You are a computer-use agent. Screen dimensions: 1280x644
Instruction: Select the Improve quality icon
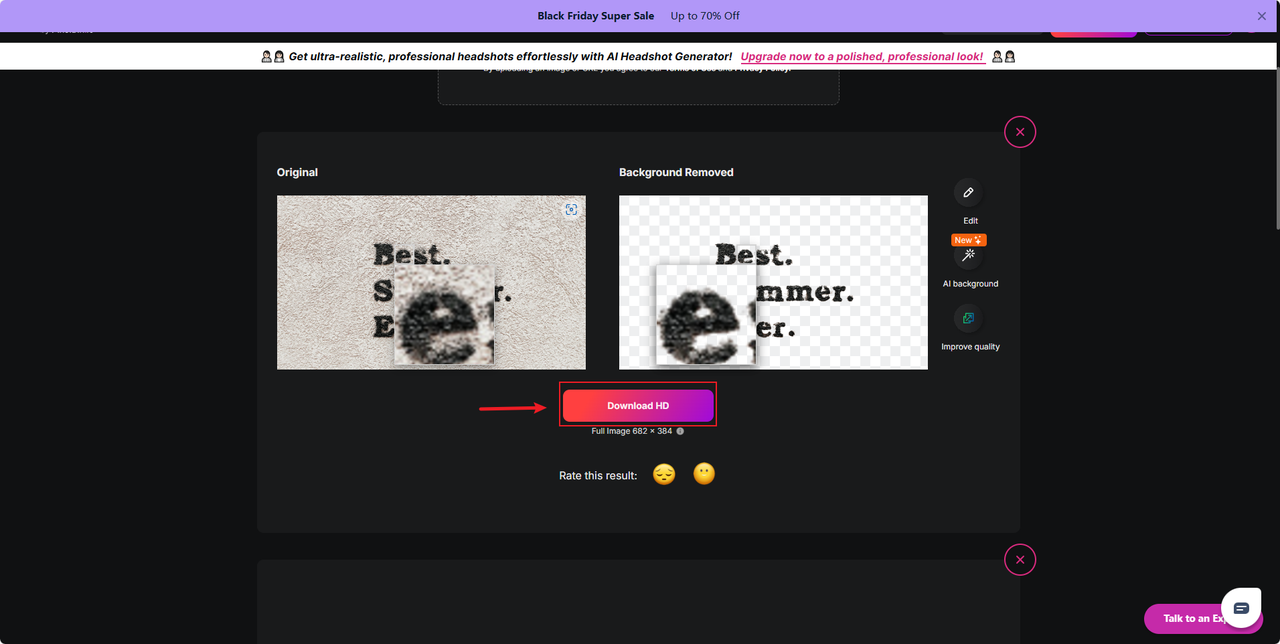[968, 319]
